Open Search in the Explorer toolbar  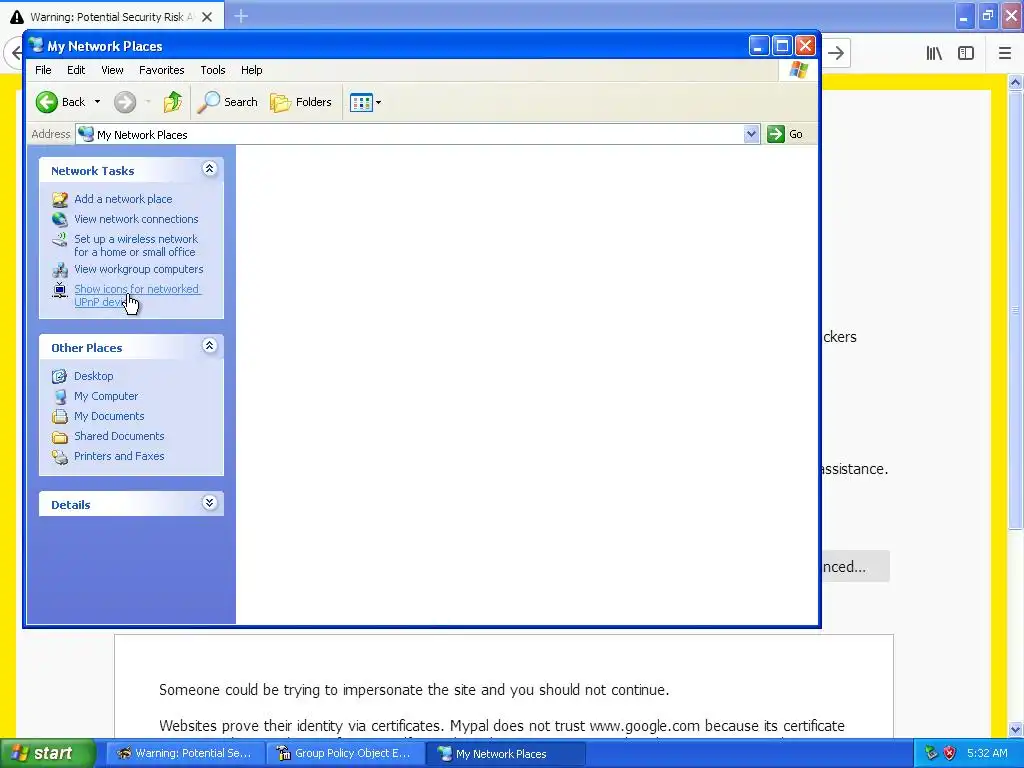(227, 102)
